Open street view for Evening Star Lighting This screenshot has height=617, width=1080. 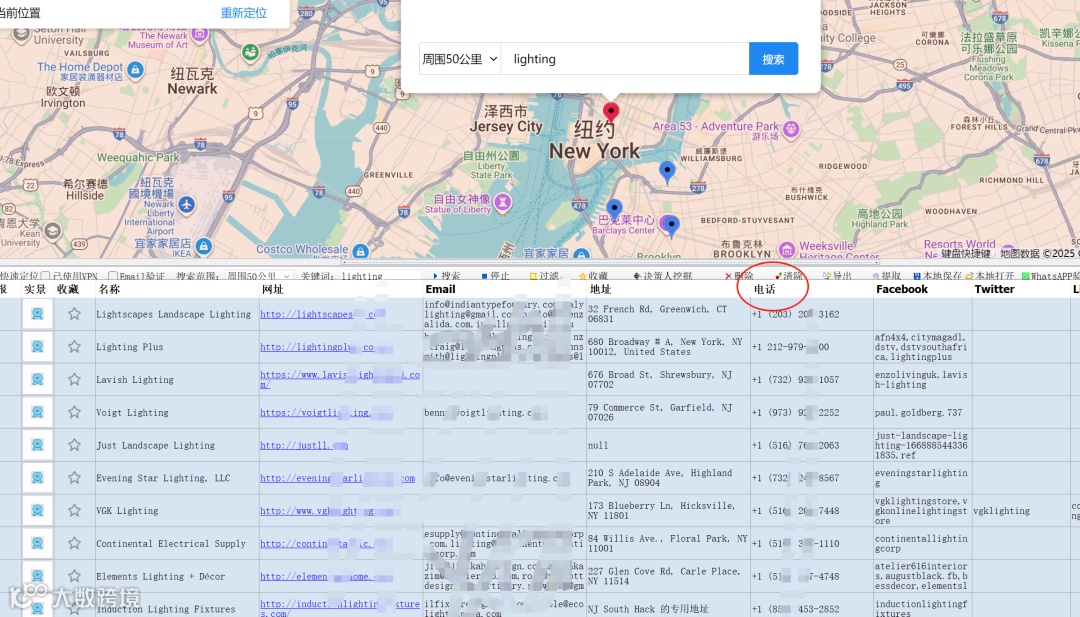37,477
